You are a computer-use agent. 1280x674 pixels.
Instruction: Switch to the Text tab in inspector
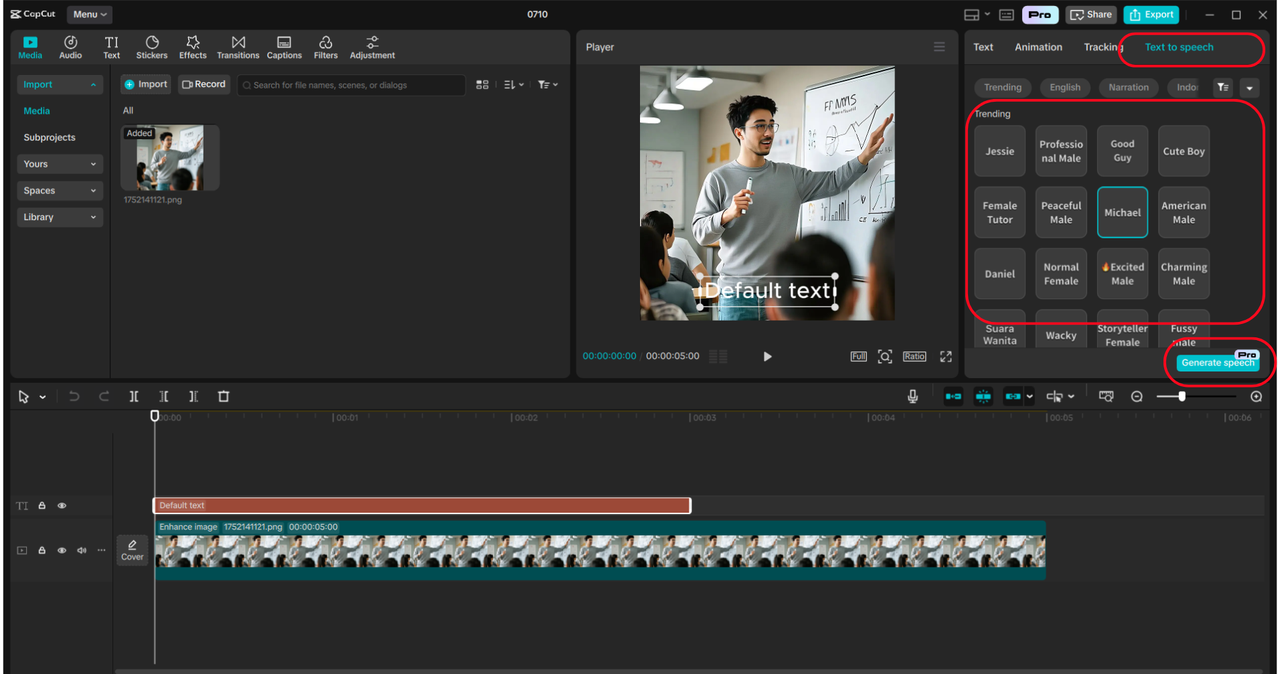point(984,47)
